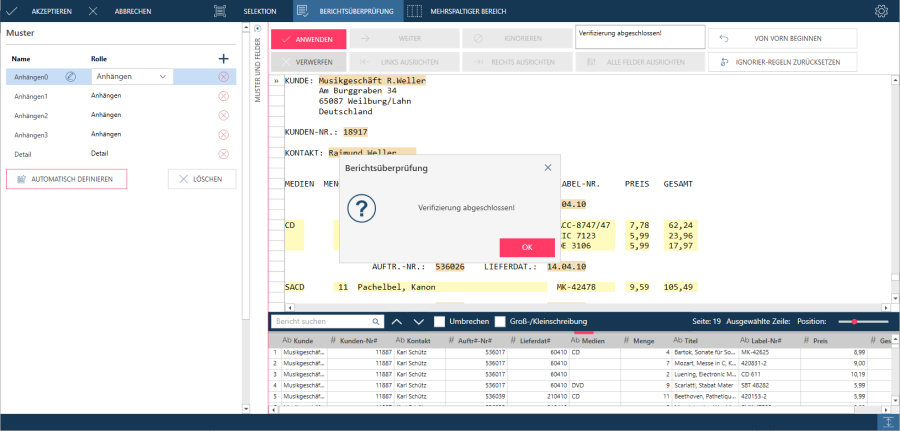Jump to next search result with down arrow
Screen dimensions: 900x431
coord(418,322)
